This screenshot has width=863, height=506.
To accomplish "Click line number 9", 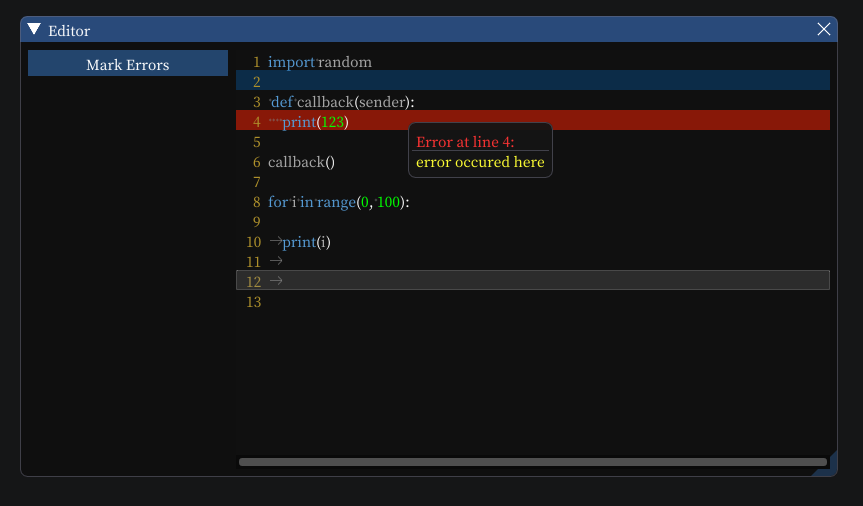I will click(256, 222).
